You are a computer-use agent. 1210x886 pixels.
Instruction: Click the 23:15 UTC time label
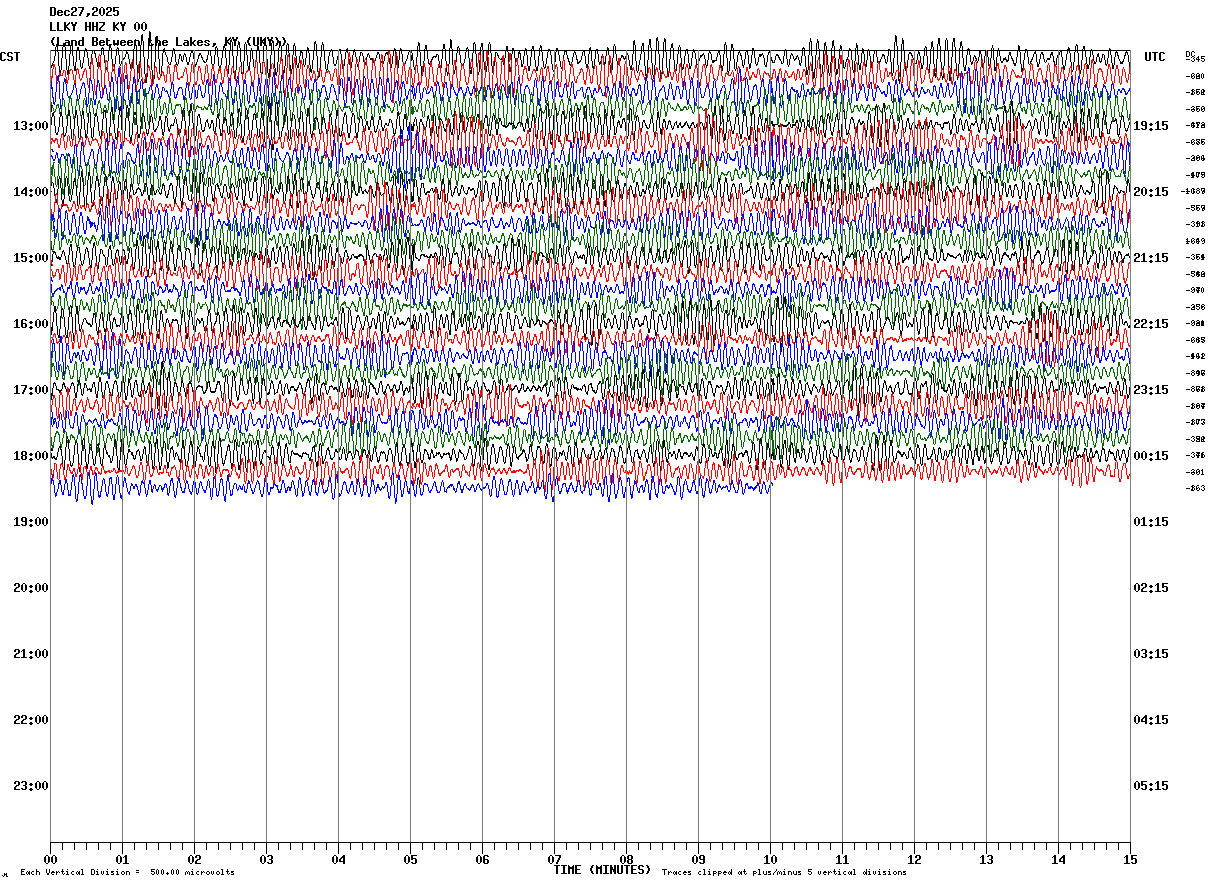[x=1150, y=390]
